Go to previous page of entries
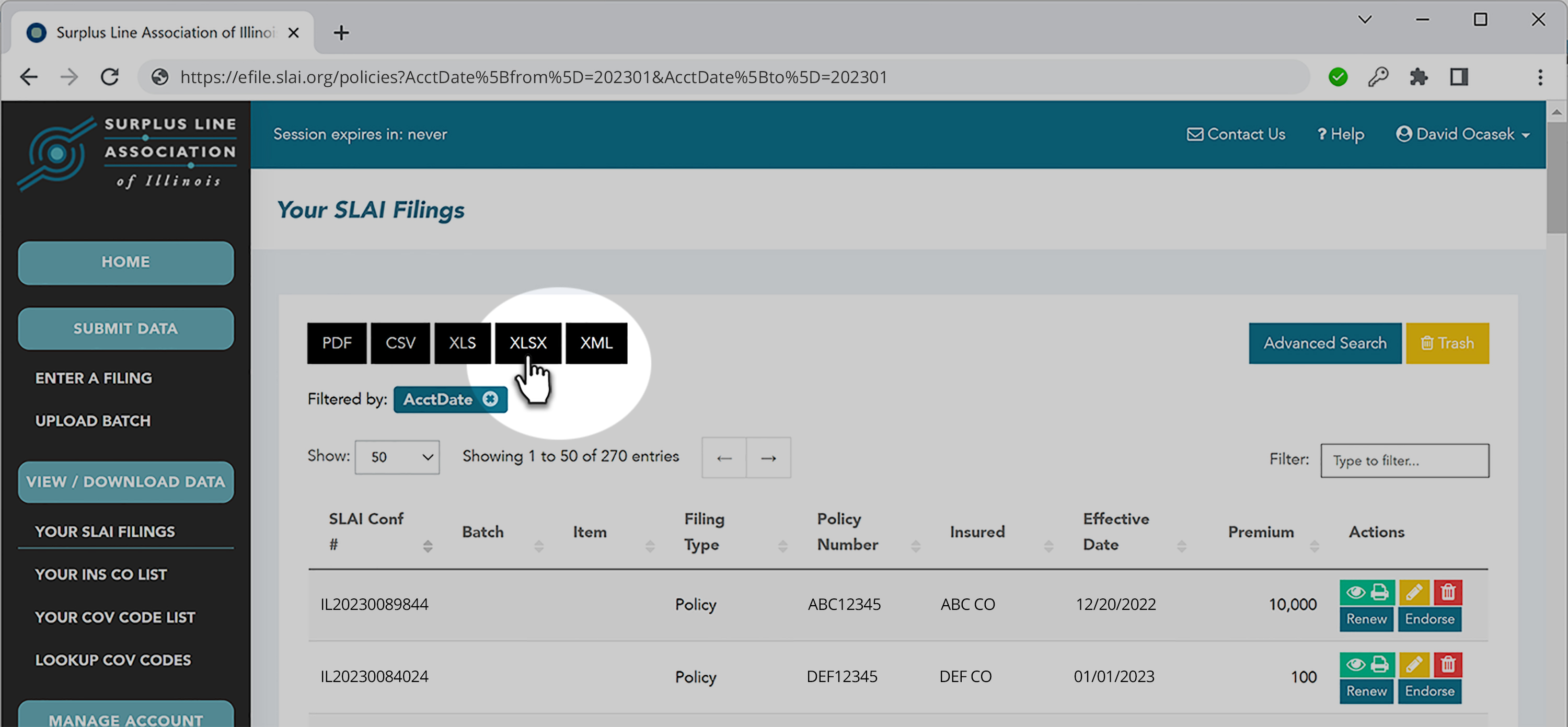Viewport: 1568px width, 727px height. tap(724, 458)
